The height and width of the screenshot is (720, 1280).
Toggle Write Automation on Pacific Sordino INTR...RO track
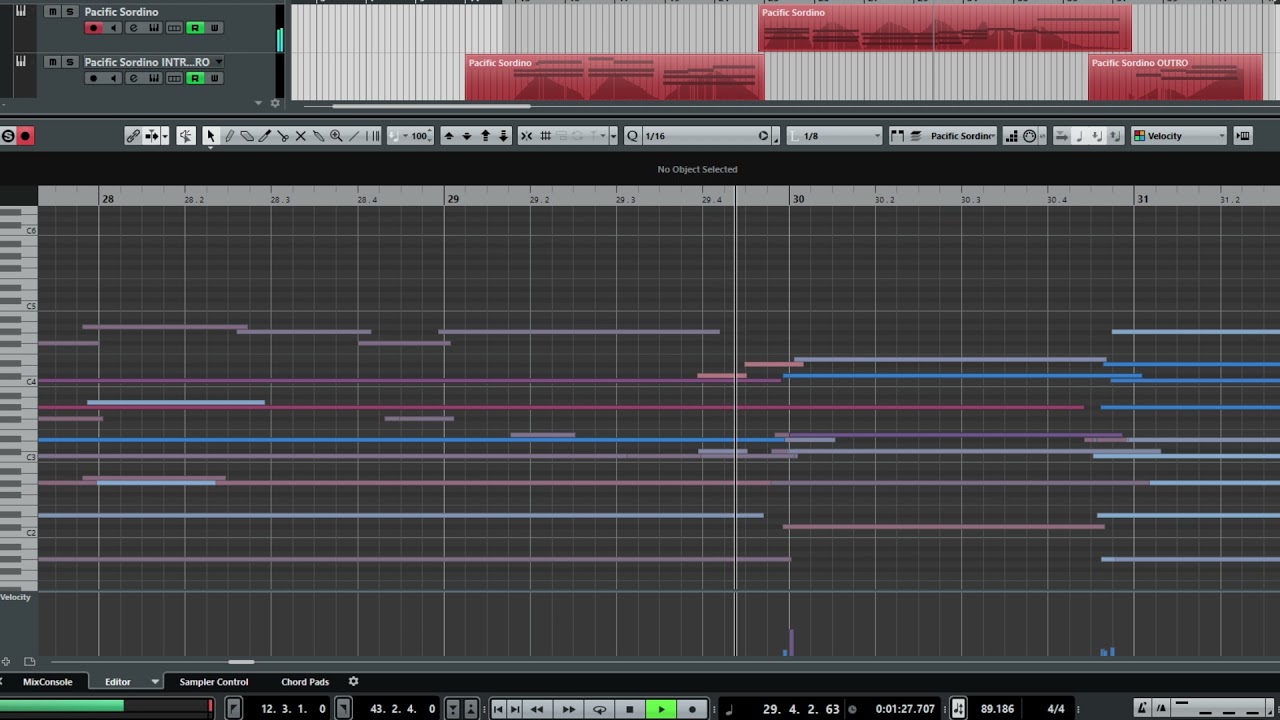[x=214, y=78]
